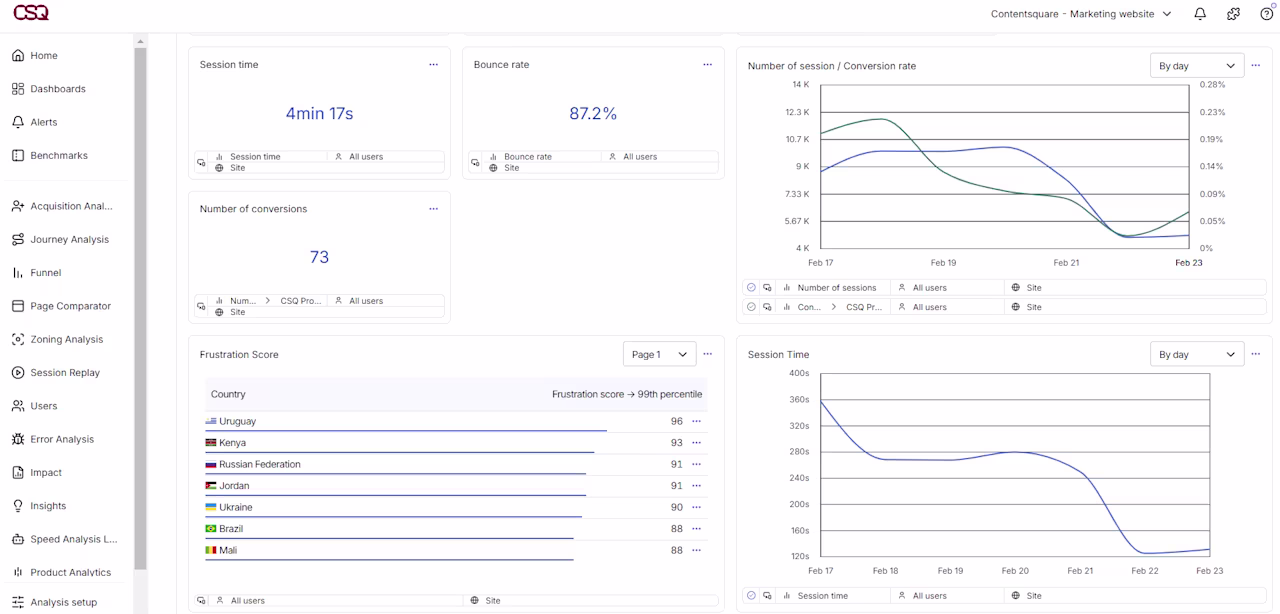
Task: Open options for Uruguay row
Action: click(697, 421)
